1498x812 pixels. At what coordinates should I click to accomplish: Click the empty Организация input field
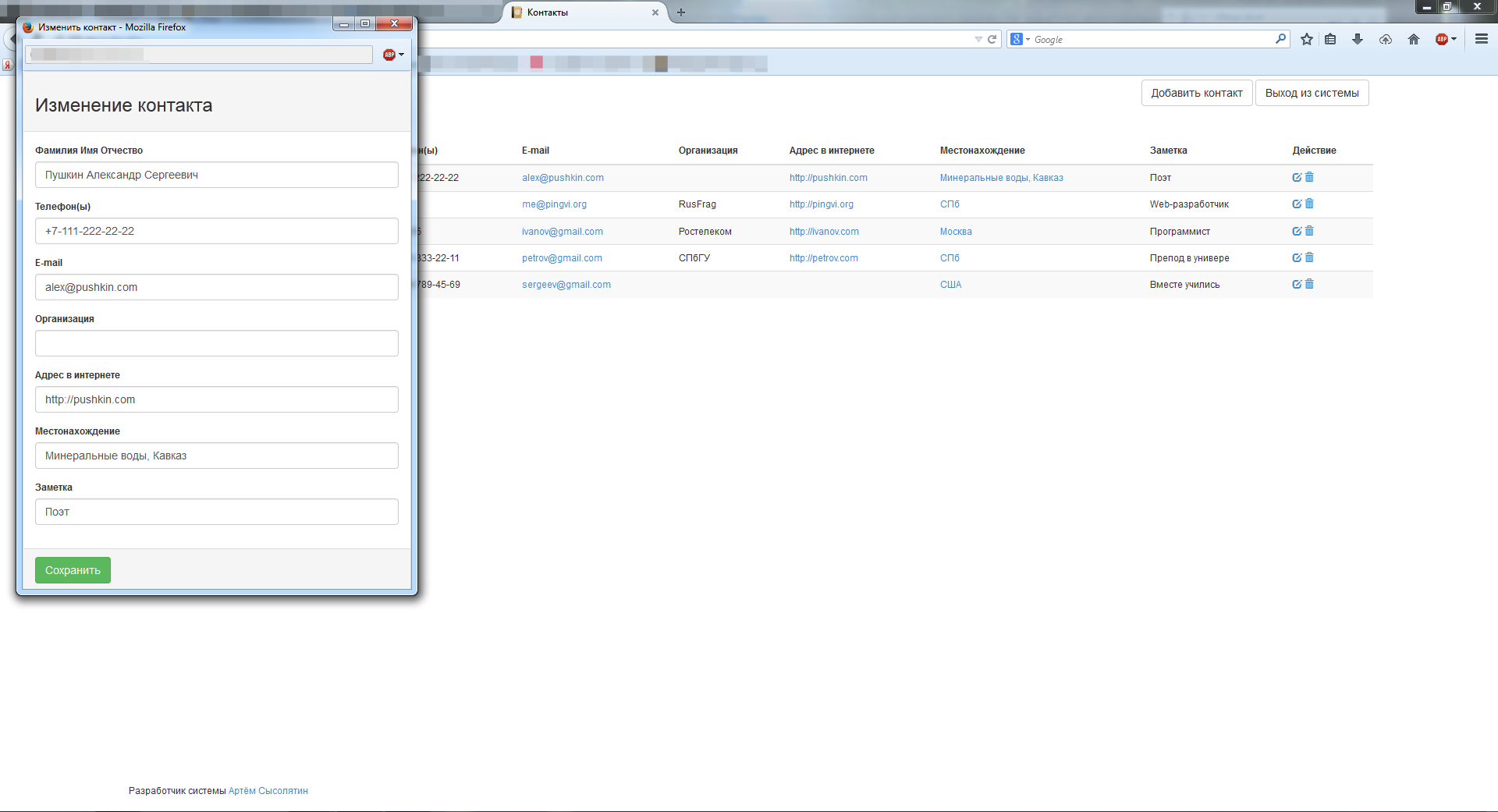pos(217,343)
